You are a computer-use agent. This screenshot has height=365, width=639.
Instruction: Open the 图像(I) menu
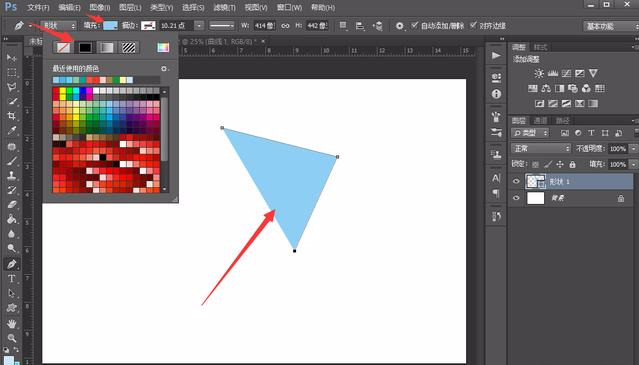pyautogui.click(x=100, y=7)
